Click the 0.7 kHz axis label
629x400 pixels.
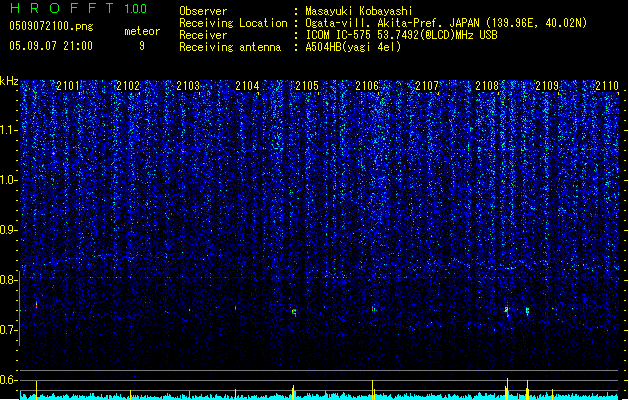tap(9, 330)
